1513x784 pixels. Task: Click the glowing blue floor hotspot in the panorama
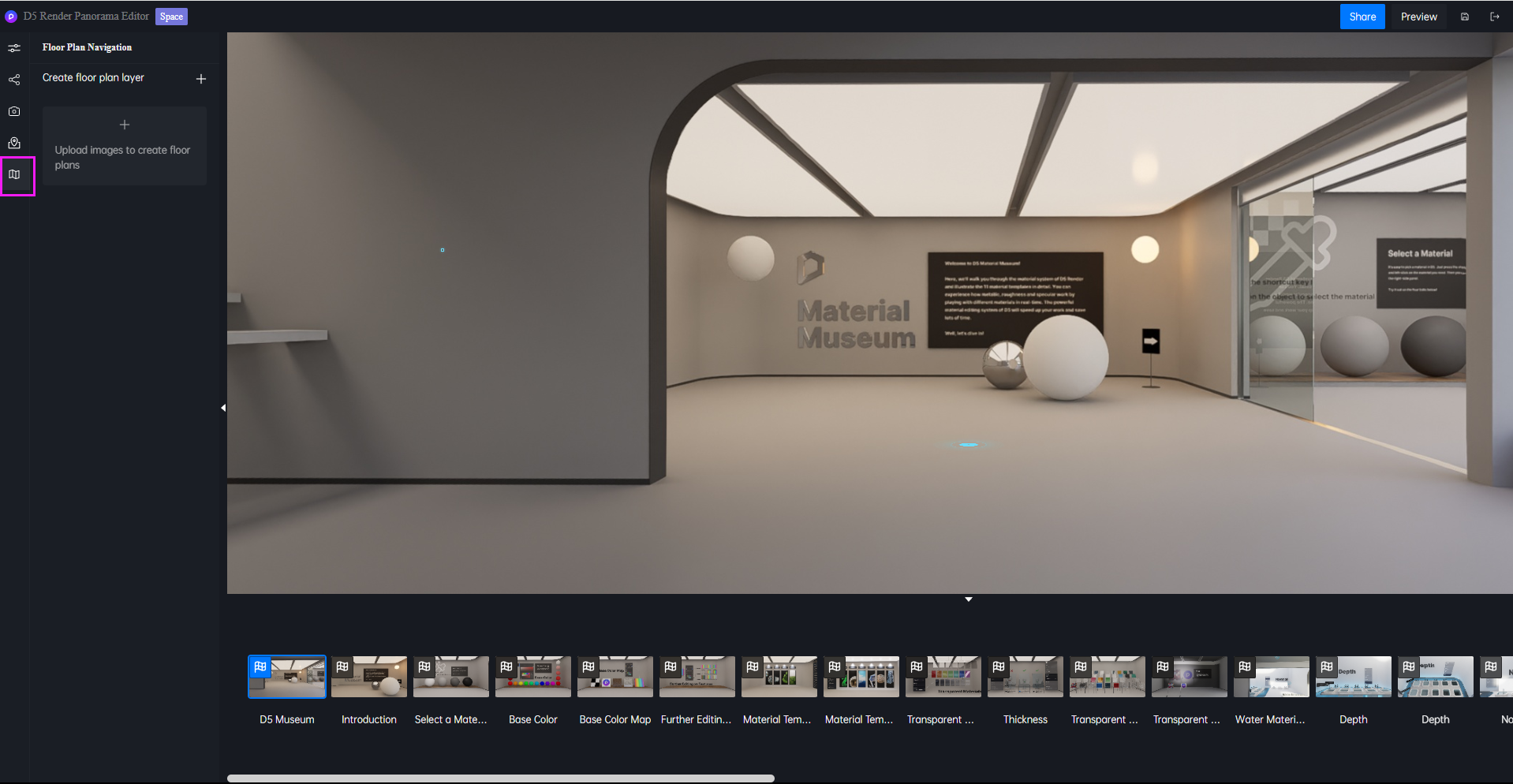click(969, 445)
